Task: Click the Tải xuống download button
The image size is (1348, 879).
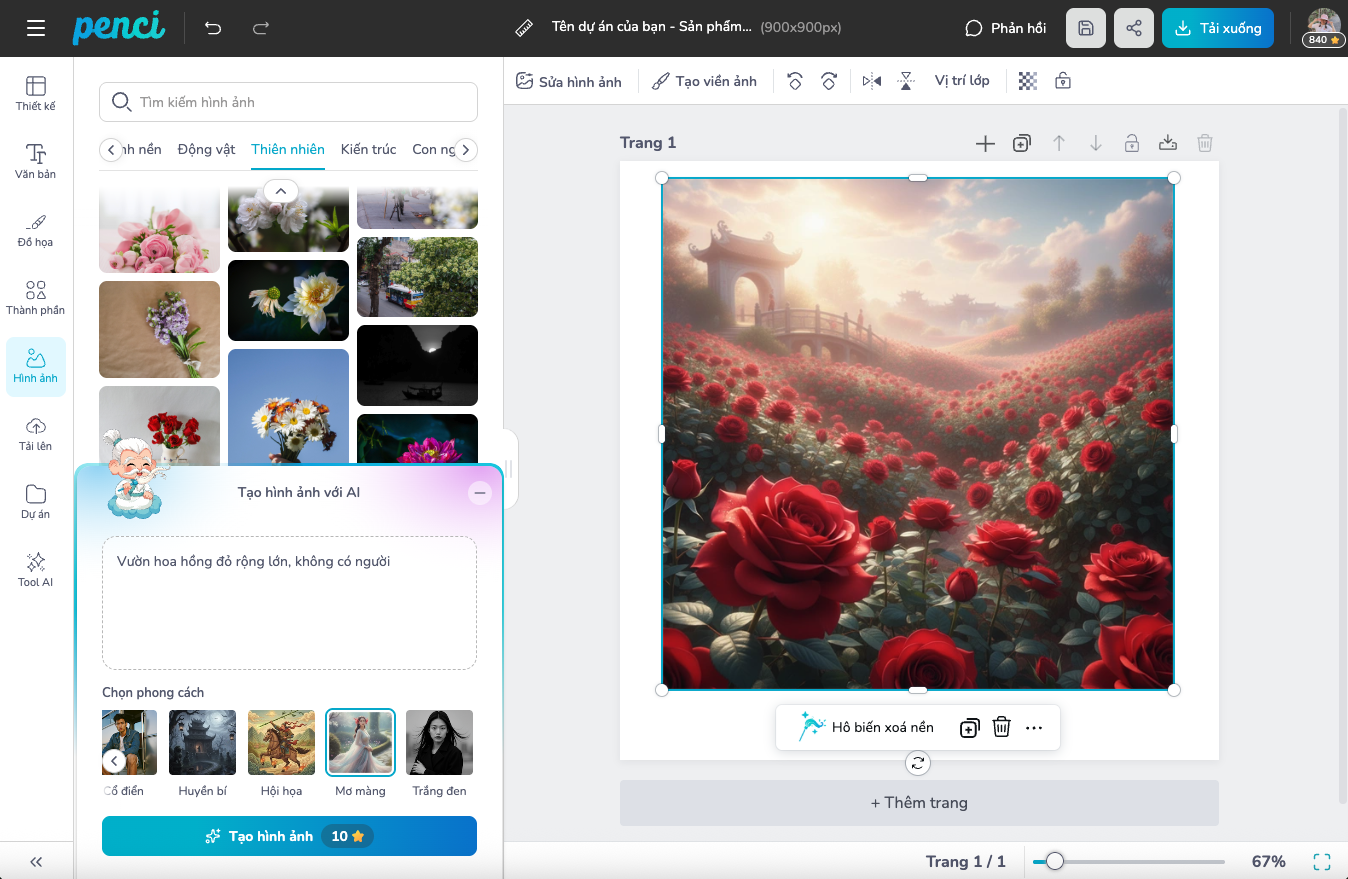Action: pos(1218,28)
